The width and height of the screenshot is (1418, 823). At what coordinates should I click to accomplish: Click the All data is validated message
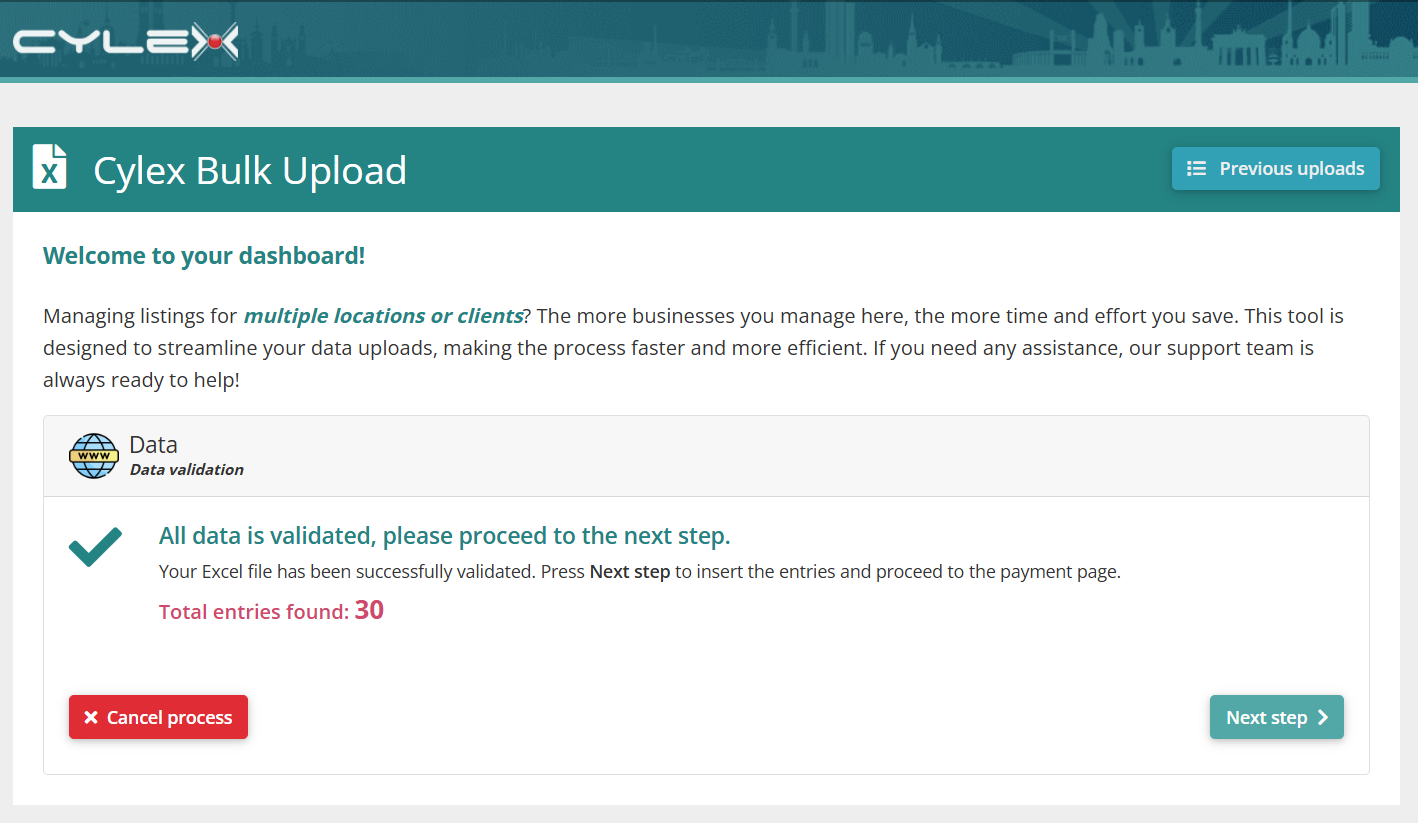[x=445, y=536]
